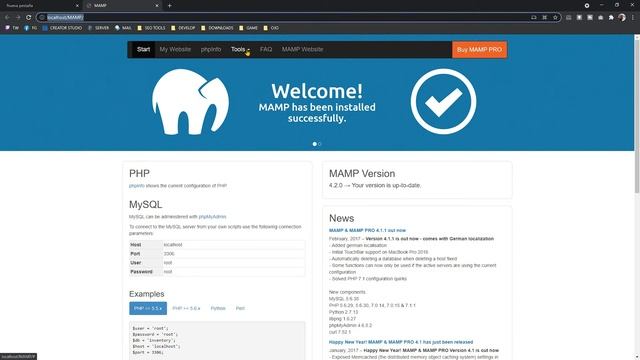The width and height of the screenshot is (640, 360).
Task: Open the CREATOR STUDIO bookmark
Action: pyautogui.click(x=62, y=28)
